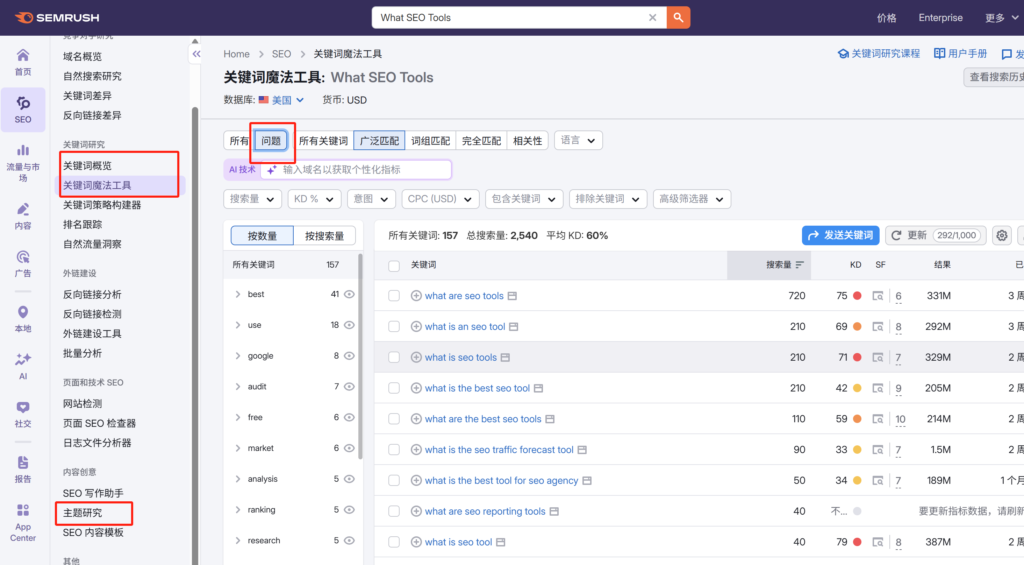
Task: Check the 'what is seo tools' row
Action: [x=394, y=357]
